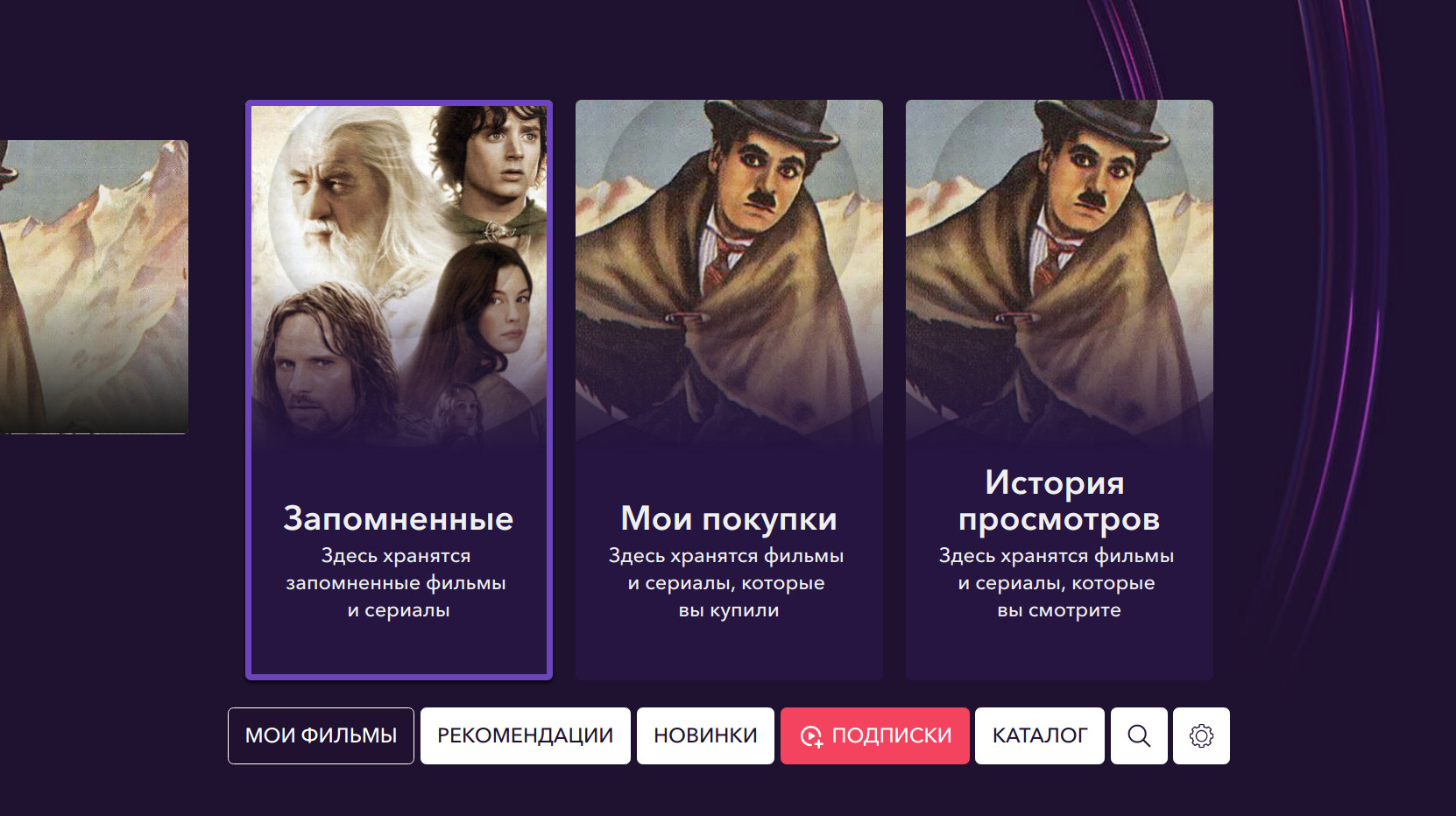Click the Lord of the Rings poster
Viewport: 1456px width, 816px height.
[399, 276]
